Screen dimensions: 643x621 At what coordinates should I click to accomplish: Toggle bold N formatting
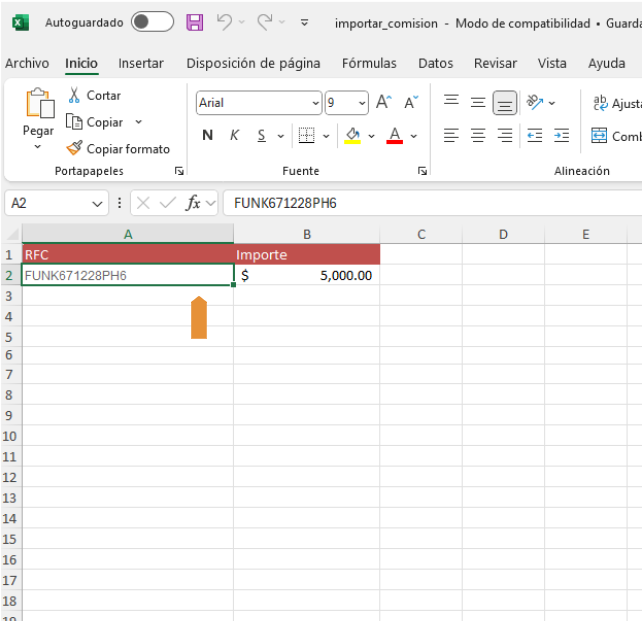coord(208,135)
